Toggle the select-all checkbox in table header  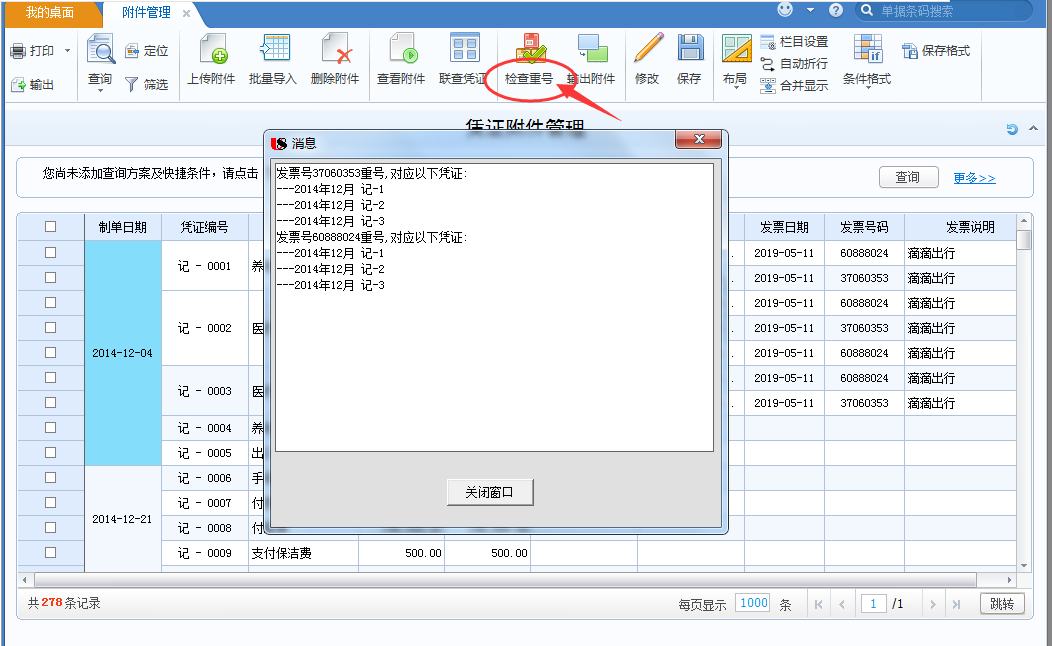51,227
